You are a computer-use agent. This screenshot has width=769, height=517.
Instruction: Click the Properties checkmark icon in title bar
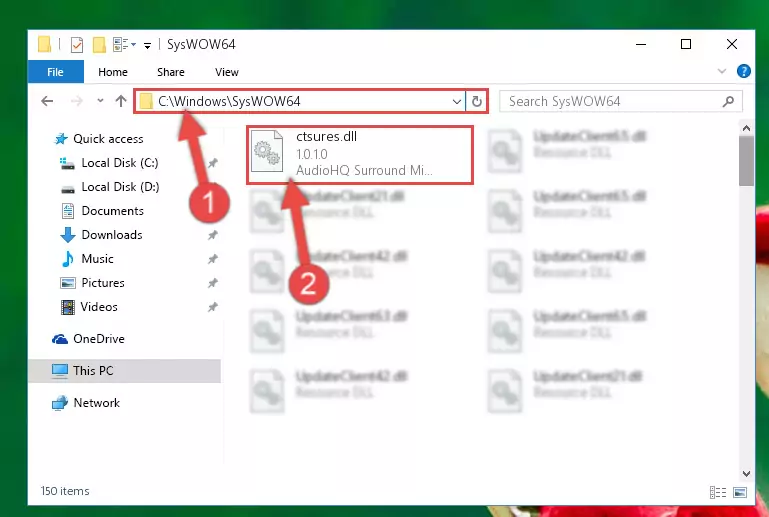tap(77, 45)
